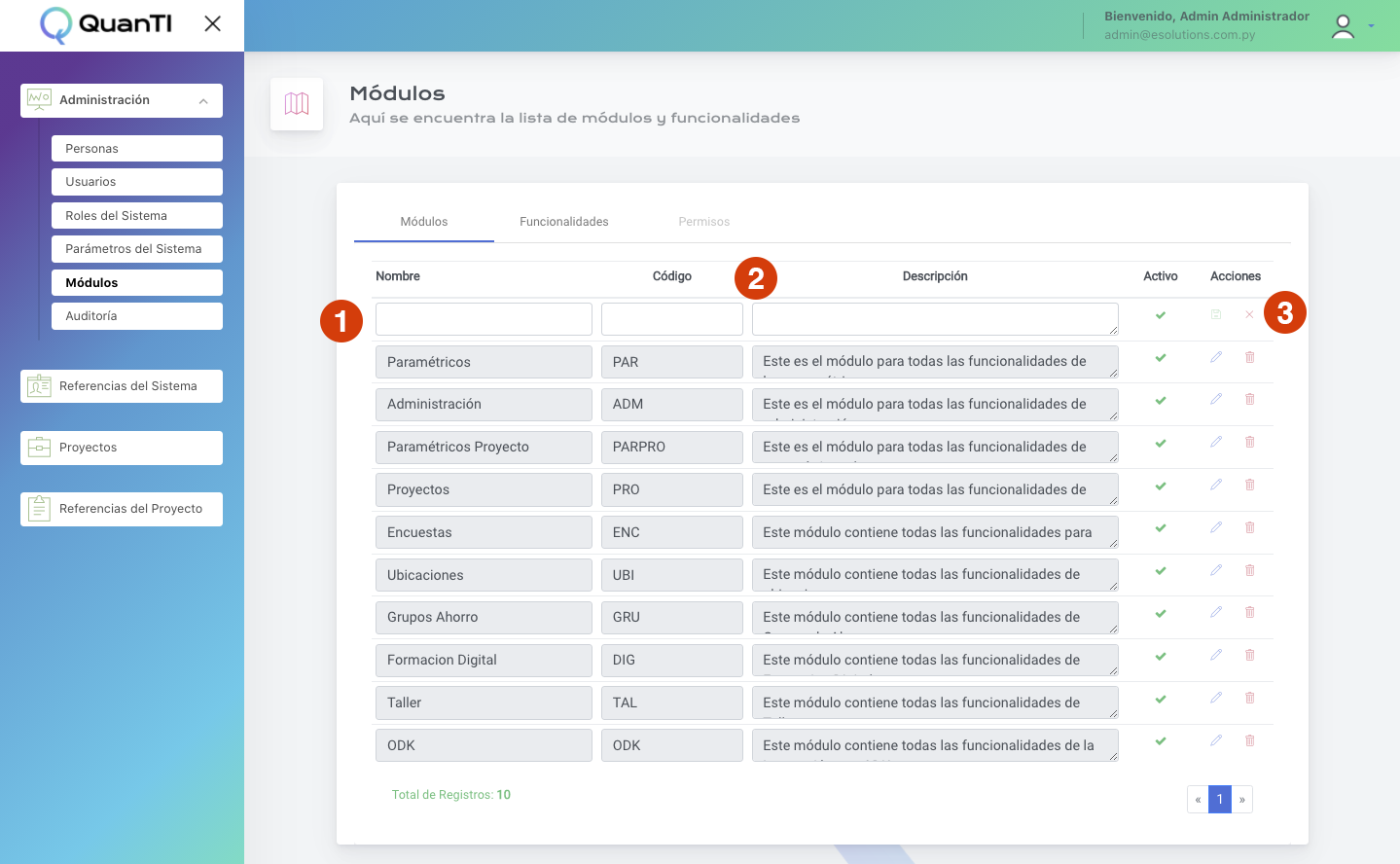Toggle Activo check for Encuestas

tap(1161, 528)
